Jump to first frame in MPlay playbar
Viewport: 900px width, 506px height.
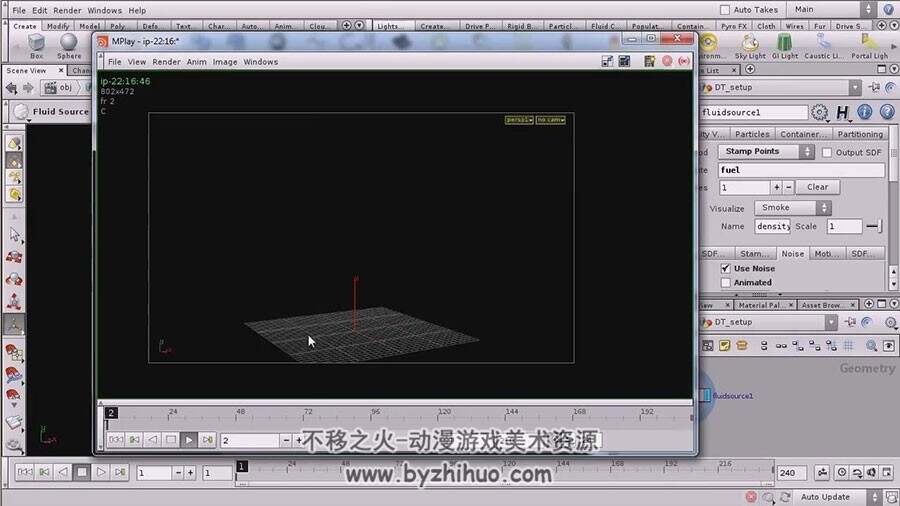[x=115, y=440]
